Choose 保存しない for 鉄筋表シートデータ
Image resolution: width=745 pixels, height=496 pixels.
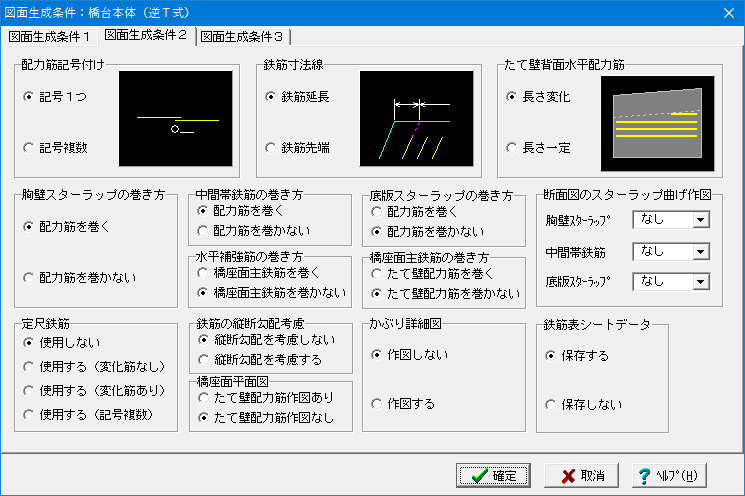pyautogui.click(x=583, y=405)
